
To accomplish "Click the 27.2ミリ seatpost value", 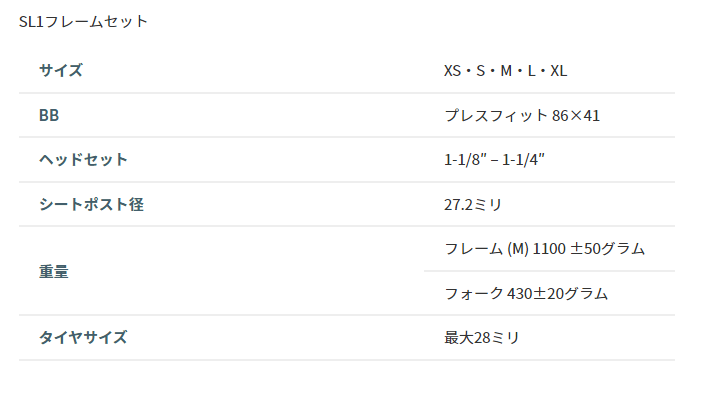I will click(x=473, y=204).
